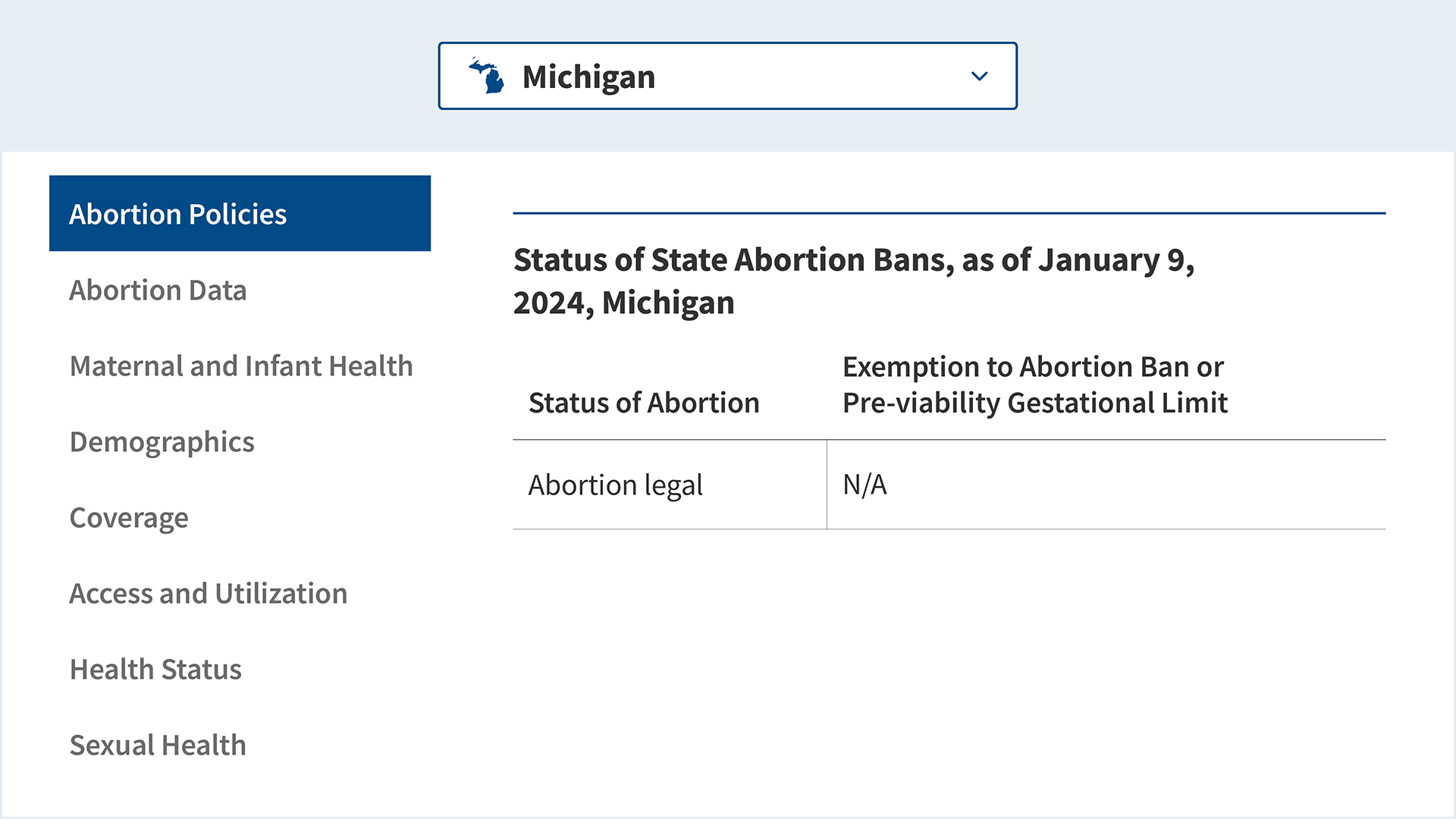Open the Sexual Health category
Viewport: 1456px width, 819px height.
point(158,745)
